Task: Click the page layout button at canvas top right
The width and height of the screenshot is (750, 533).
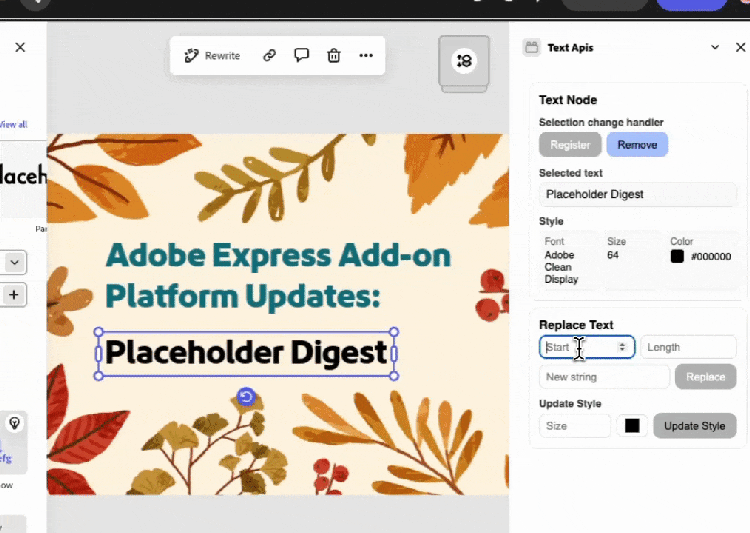Action: coord(464,61)
